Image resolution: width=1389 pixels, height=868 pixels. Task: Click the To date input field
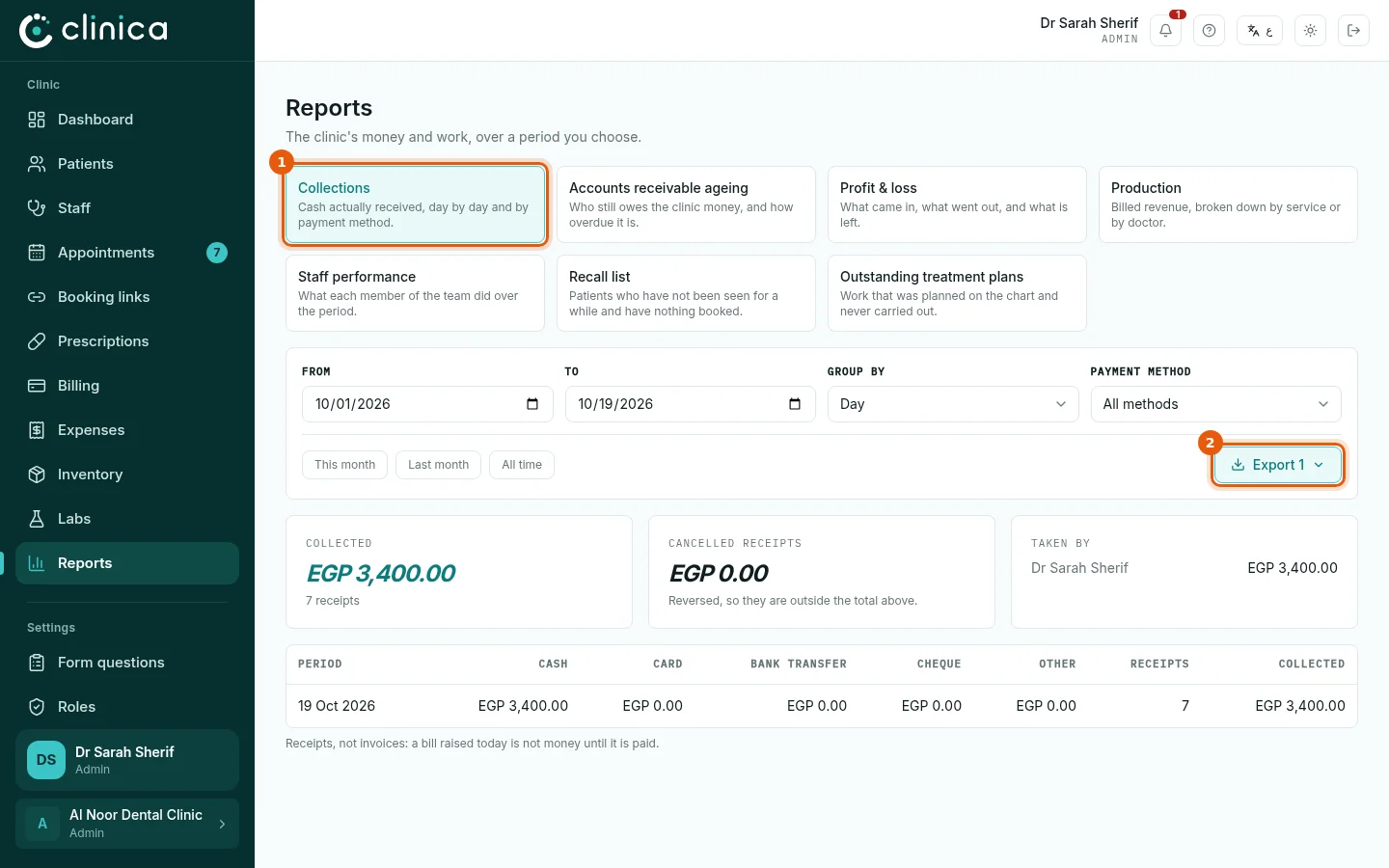coord(690,404)
